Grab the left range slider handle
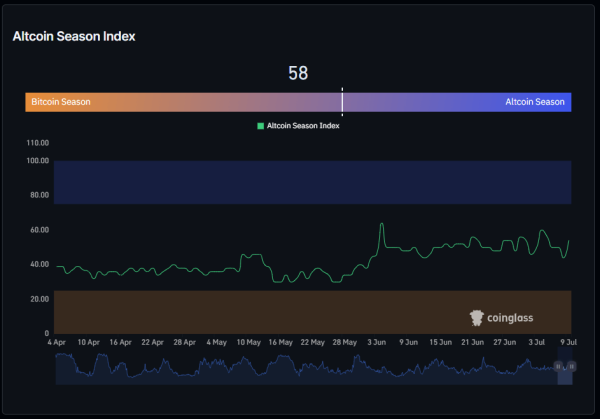Screen dimensions: 600x419 pyautogui.click(x=558, y=367)
